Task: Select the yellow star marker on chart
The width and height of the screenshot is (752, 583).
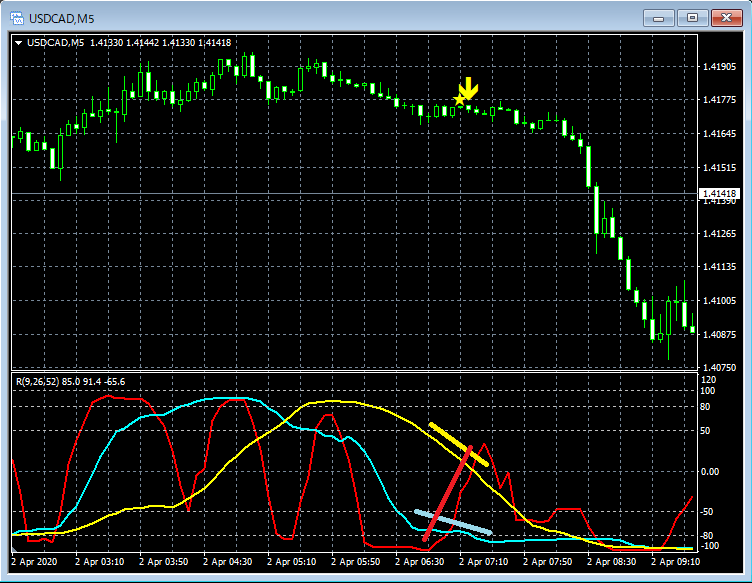Action: (460, 99)
